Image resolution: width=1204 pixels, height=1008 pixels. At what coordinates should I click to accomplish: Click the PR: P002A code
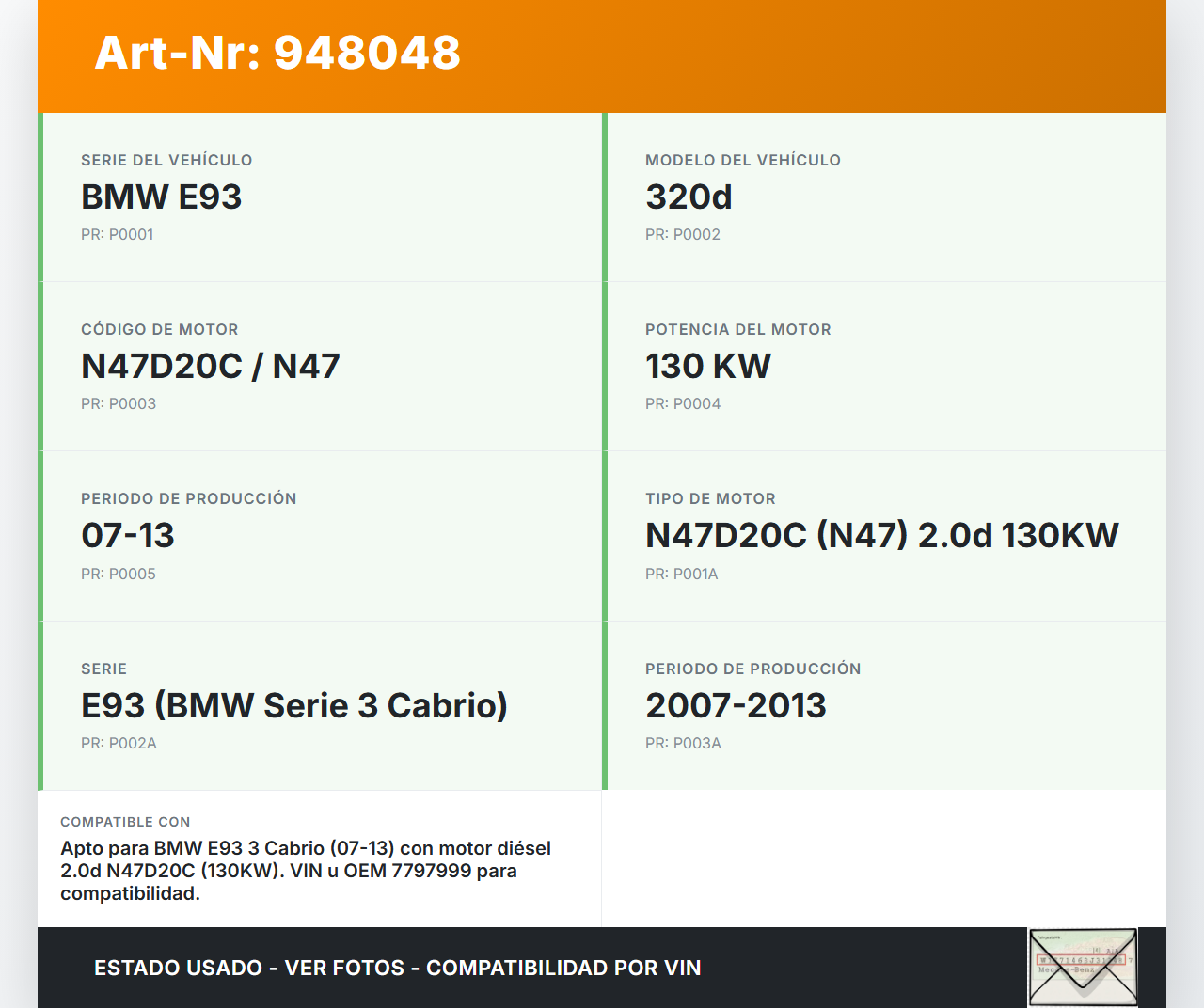(x=119, y=744)
